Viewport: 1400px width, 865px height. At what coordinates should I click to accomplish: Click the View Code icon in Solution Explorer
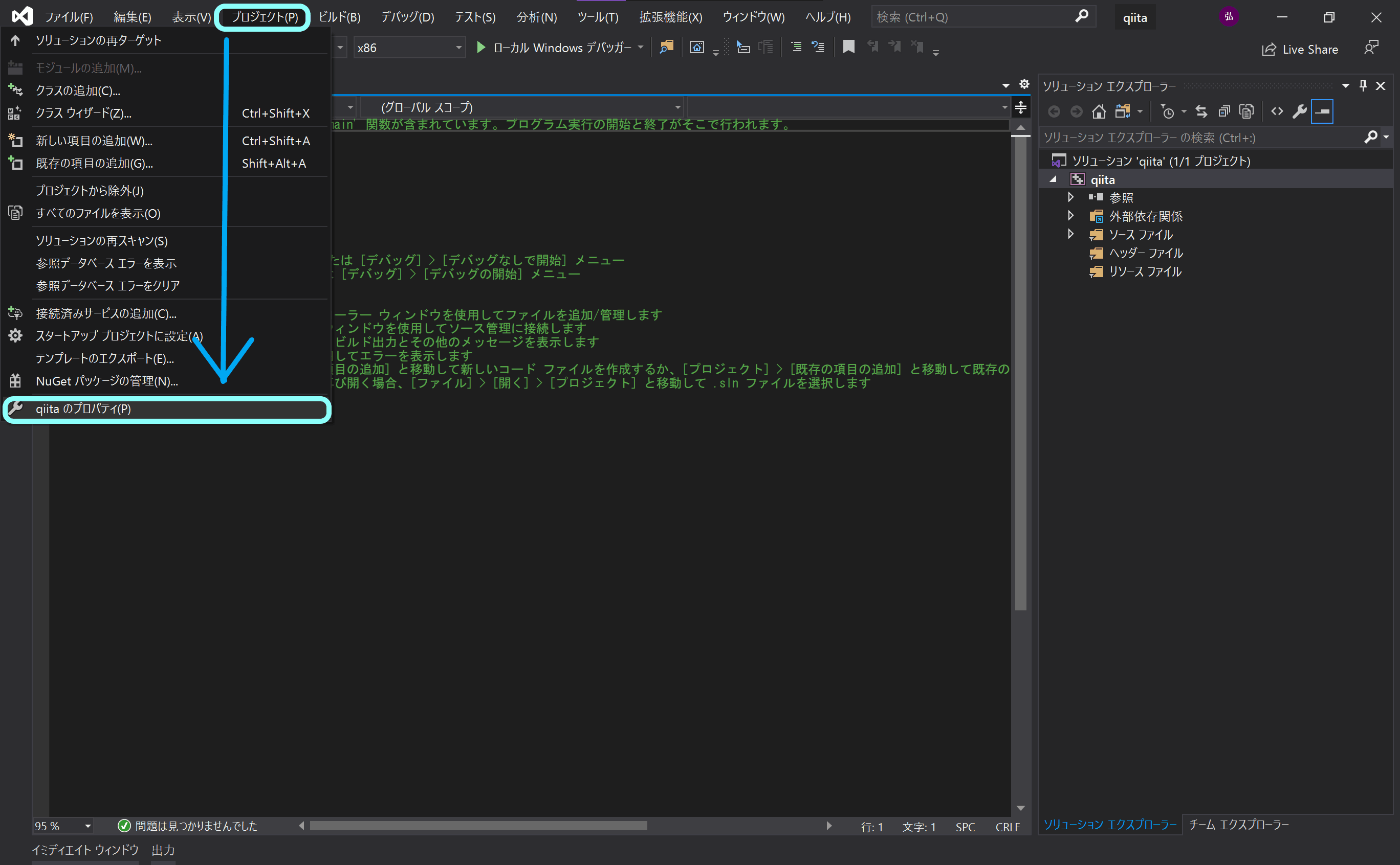(1277, 111)
